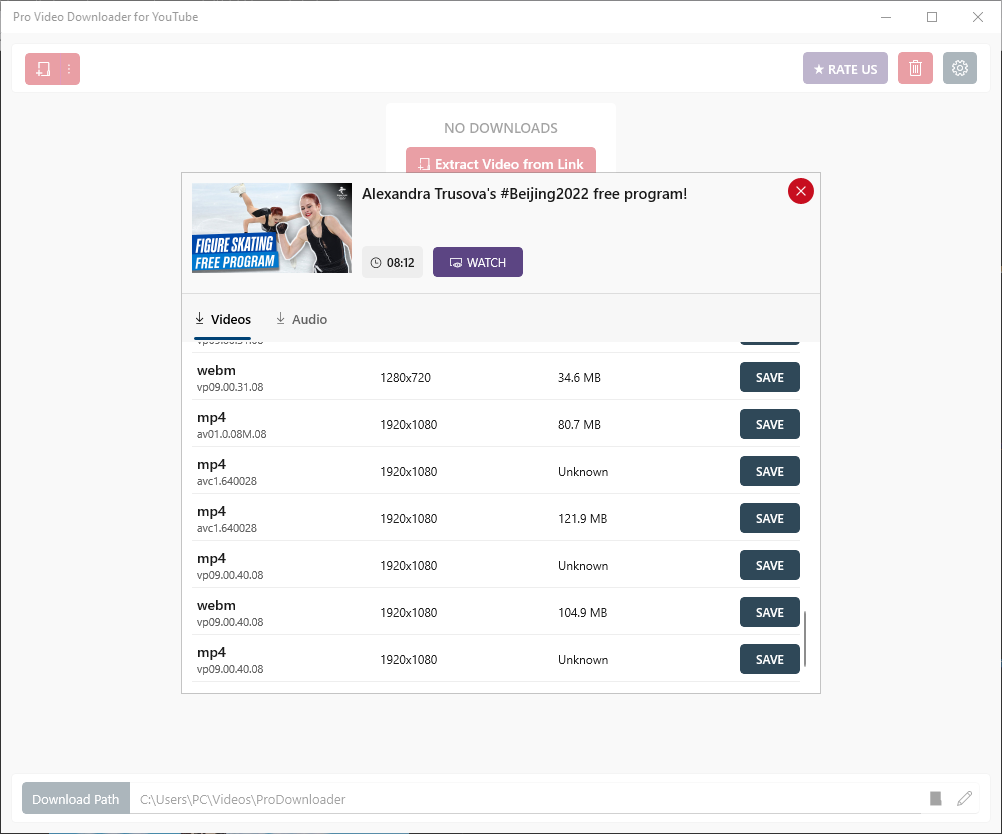Click the trash delete-all icon
Viewport: 1002px width, 834px height.
click(x=915, y=68)
